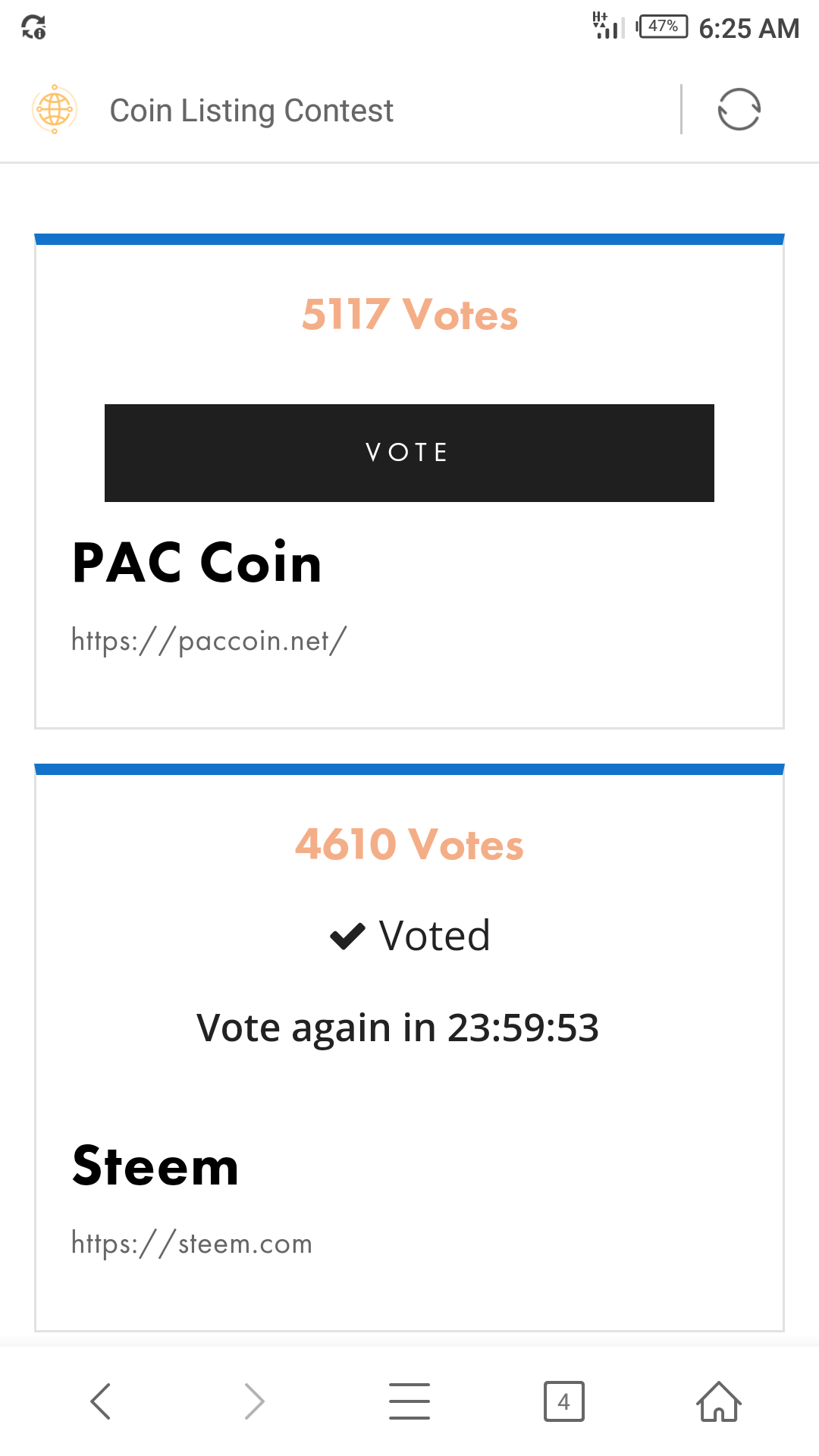Tap the Vote again countdown timer
This screenshot has width=819, height=1456.
pyautogui.click(x=398, y=1028)
